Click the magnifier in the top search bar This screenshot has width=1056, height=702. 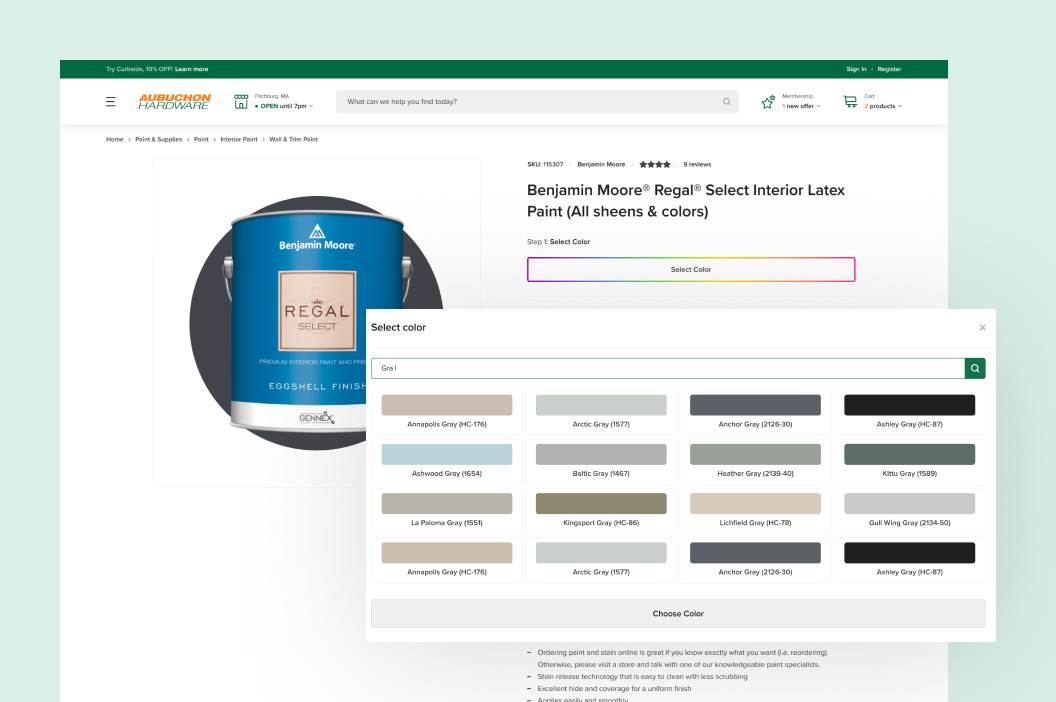(727, 102)
